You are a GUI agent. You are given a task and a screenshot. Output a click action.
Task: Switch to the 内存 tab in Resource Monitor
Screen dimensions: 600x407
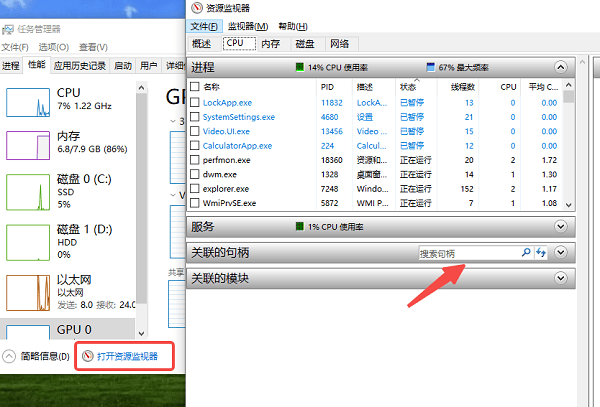point(271,44)
